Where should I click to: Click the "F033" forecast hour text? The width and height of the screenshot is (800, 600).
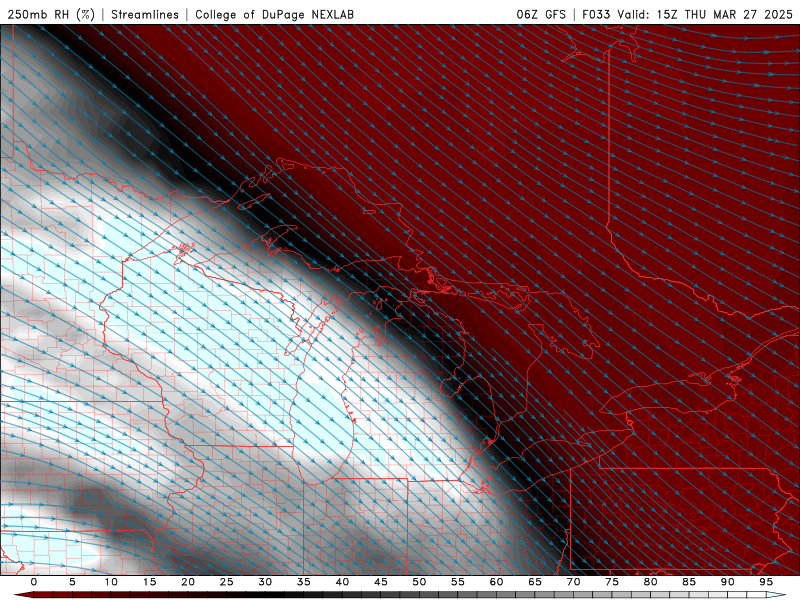point(596,14)
